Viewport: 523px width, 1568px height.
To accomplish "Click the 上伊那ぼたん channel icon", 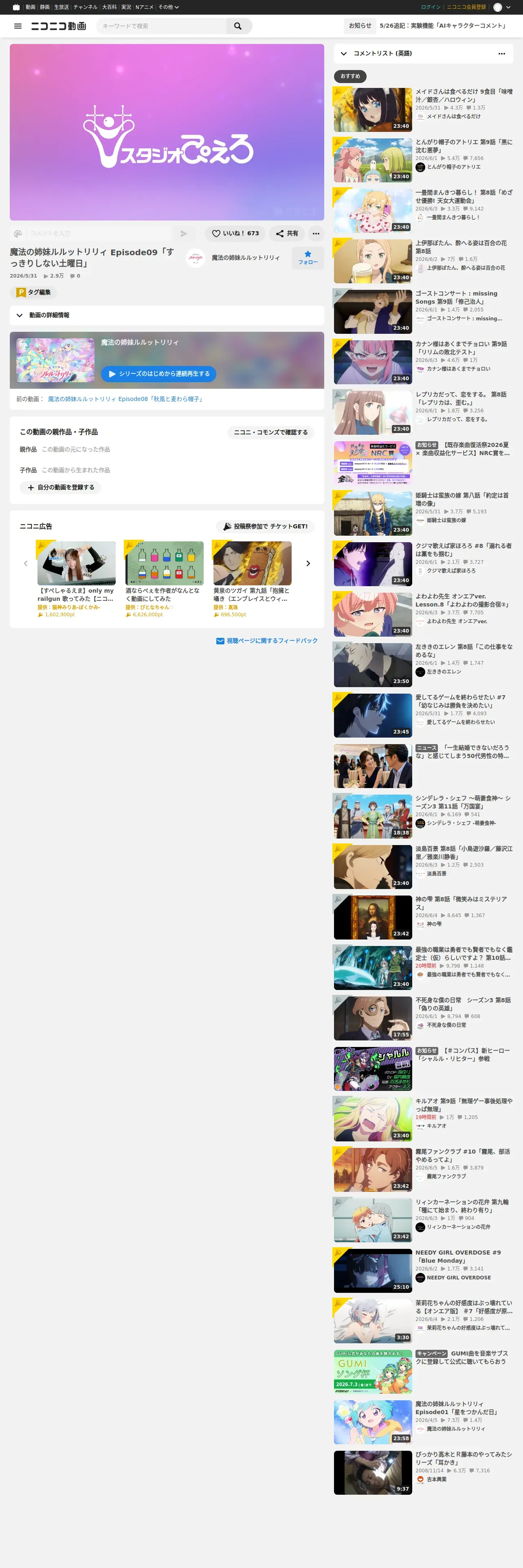I will click(420, 268).
